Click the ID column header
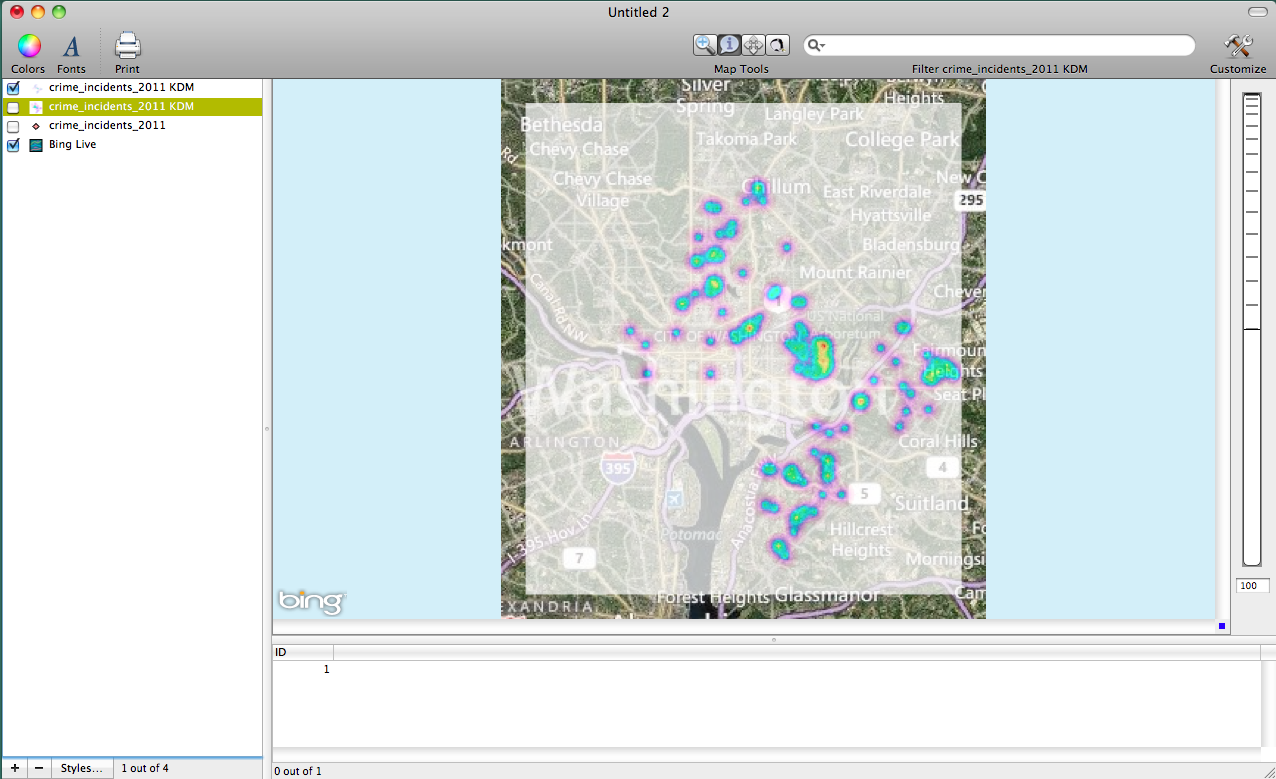 point(303,652)
